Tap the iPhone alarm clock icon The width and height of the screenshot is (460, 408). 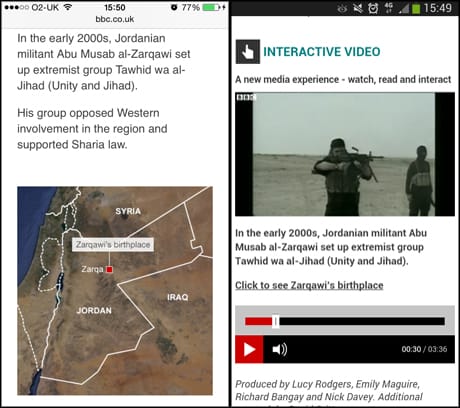click(174, 7)
